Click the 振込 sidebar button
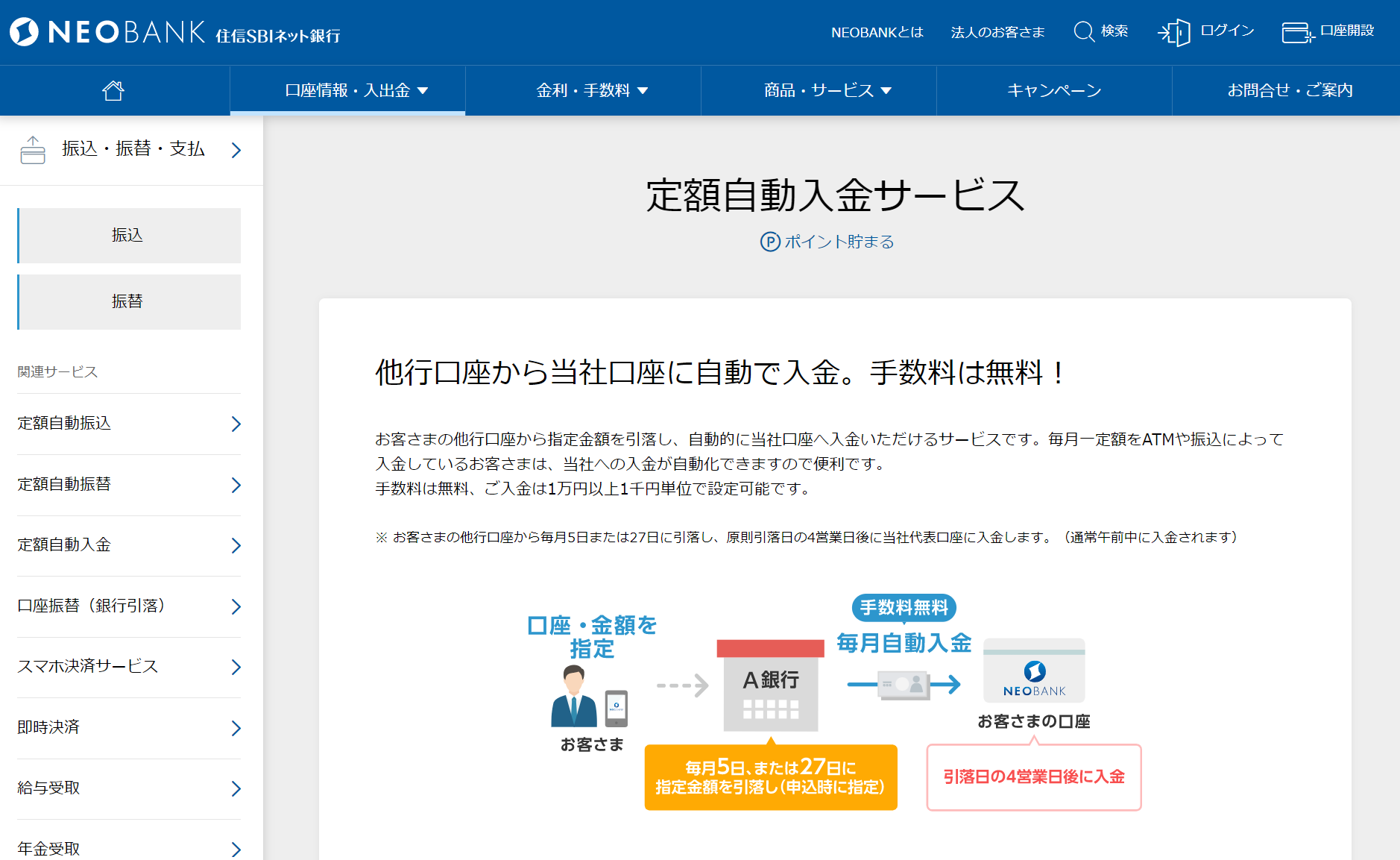 128,236
